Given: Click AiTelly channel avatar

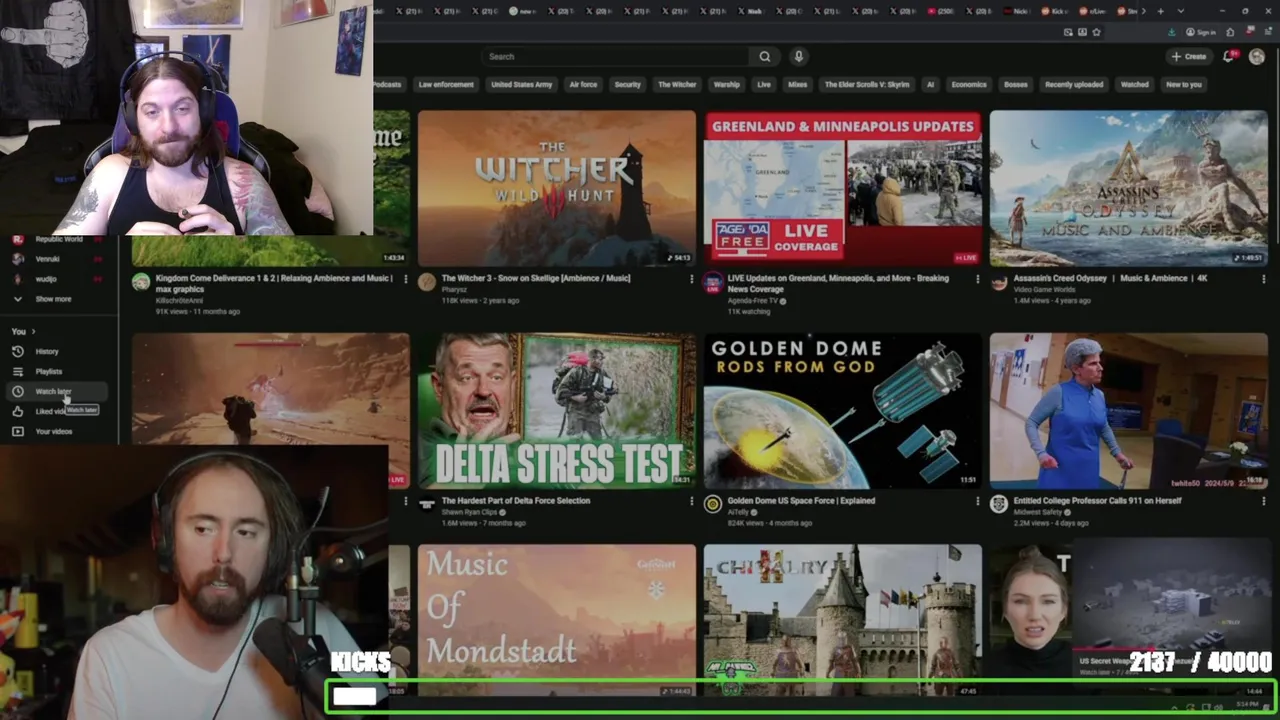Looking at the screenshot, I should 713,504.
